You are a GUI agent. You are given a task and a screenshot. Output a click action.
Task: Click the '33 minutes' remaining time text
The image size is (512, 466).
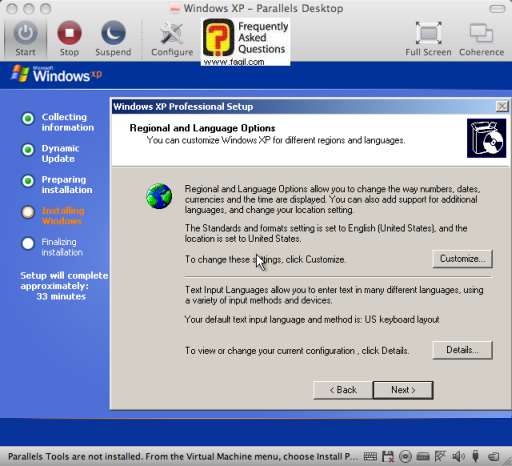61,296
